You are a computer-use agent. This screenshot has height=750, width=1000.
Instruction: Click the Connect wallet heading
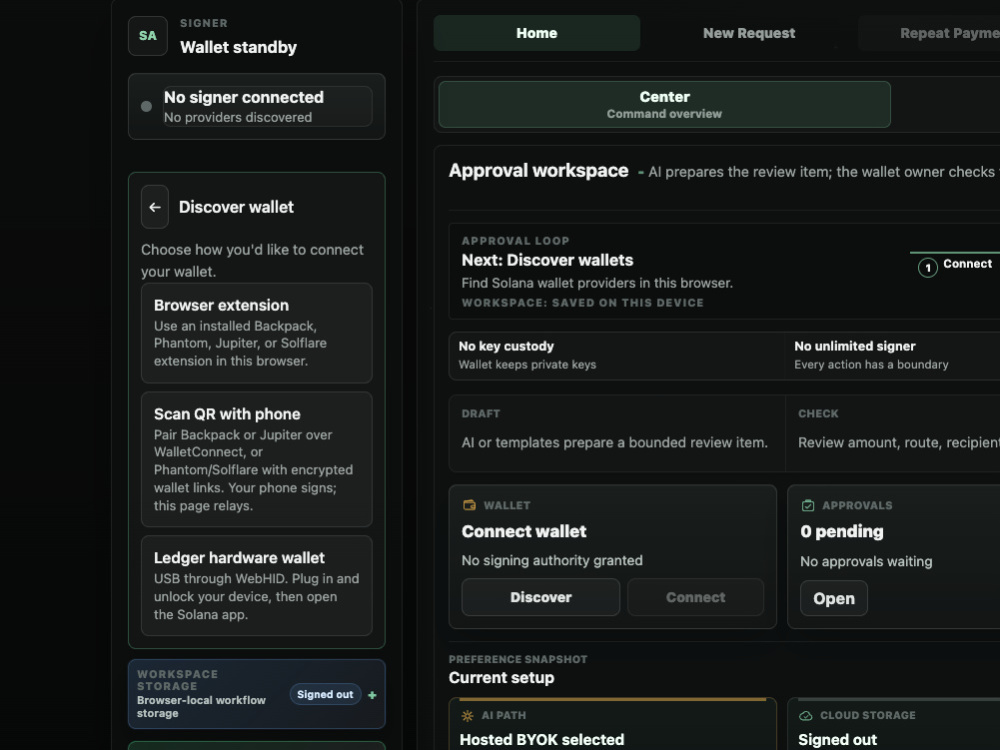click(x=524, y=531)
